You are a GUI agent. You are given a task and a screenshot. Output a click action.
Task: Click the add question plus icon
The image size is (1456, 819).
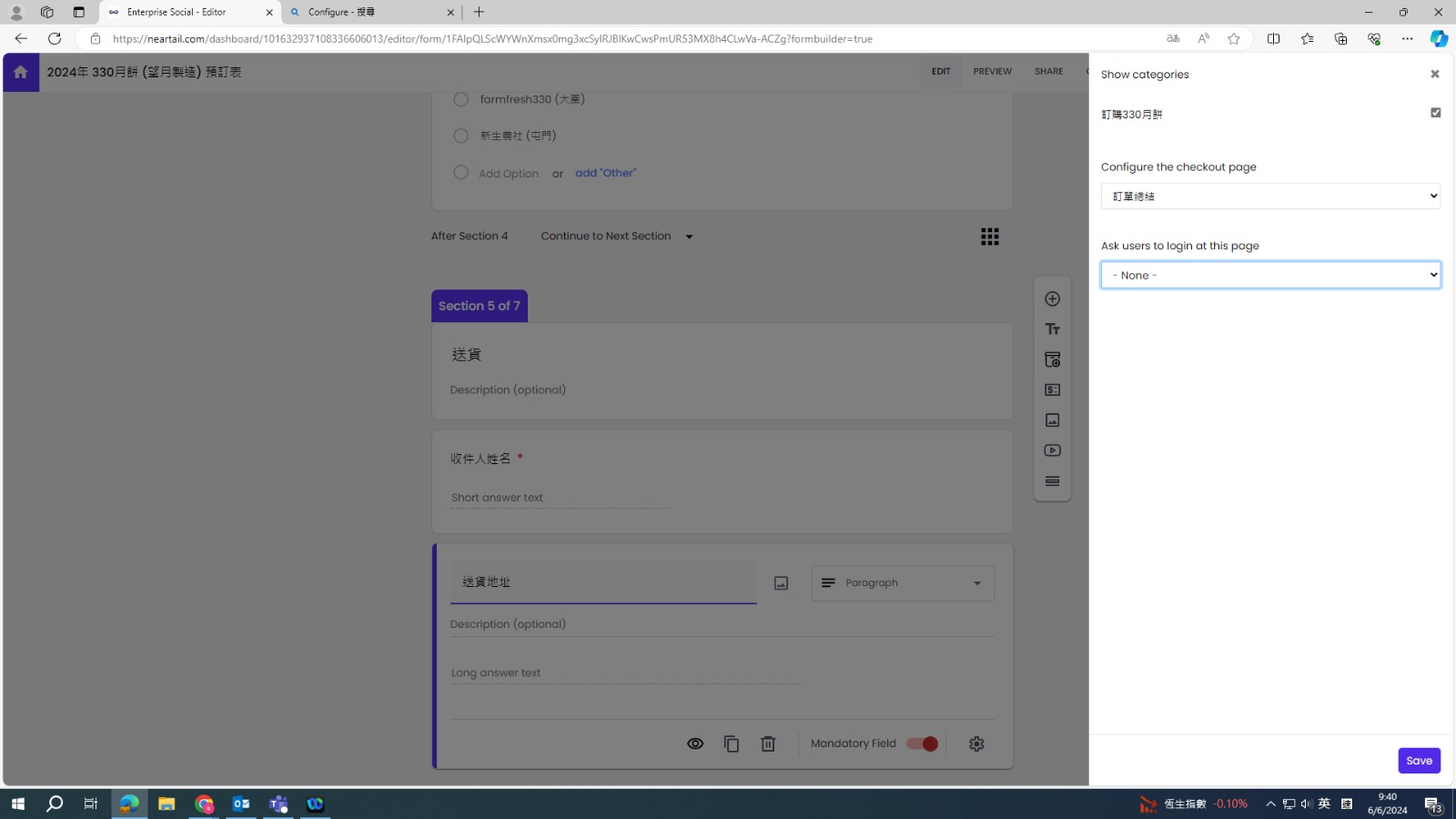pos(1052,299)
